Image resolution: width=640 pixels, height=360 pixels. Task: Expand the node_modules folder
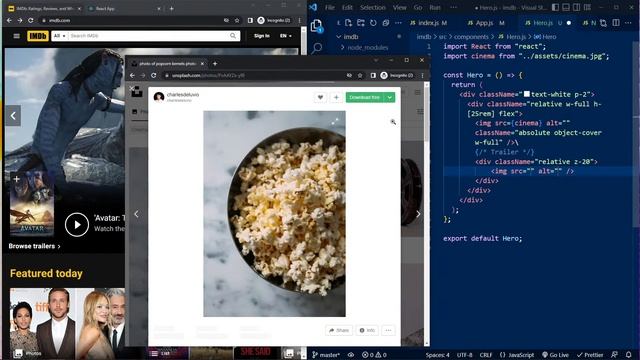342,47
